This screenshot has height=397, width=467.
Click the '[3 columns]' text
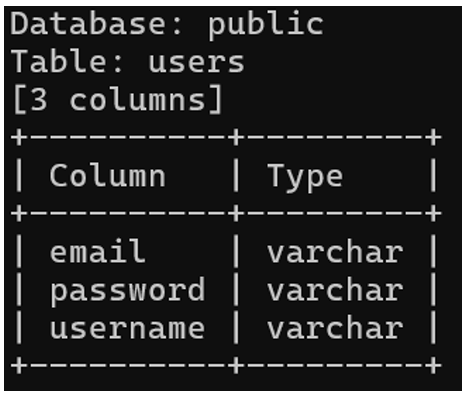(117, 100)
